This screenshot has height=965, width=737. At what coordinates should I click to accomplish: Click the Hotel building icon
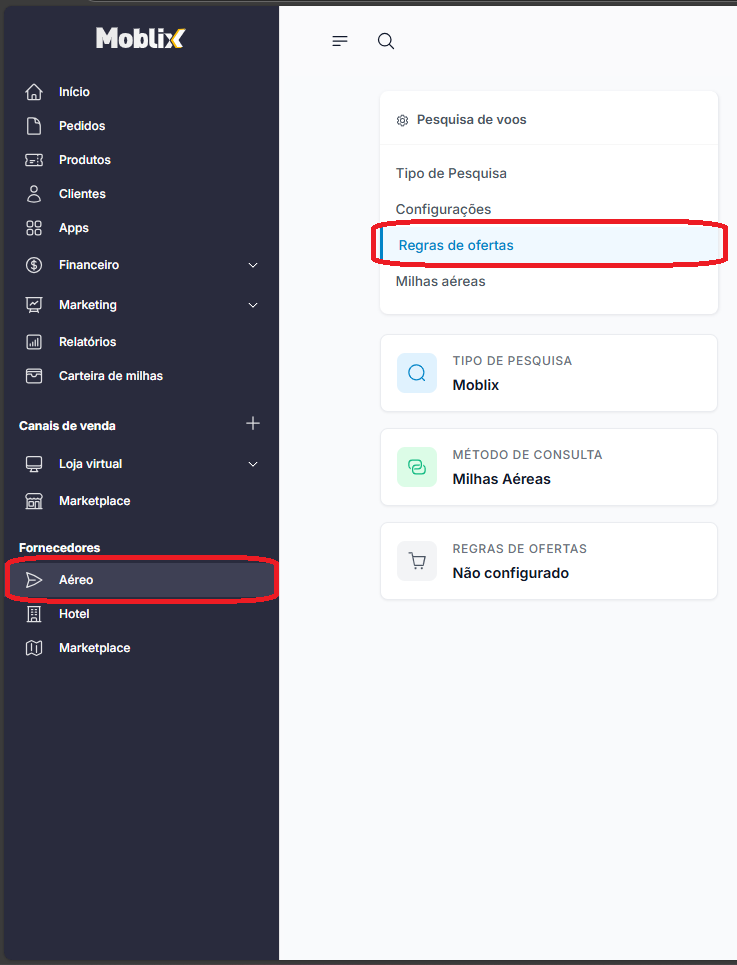point(34,614)
